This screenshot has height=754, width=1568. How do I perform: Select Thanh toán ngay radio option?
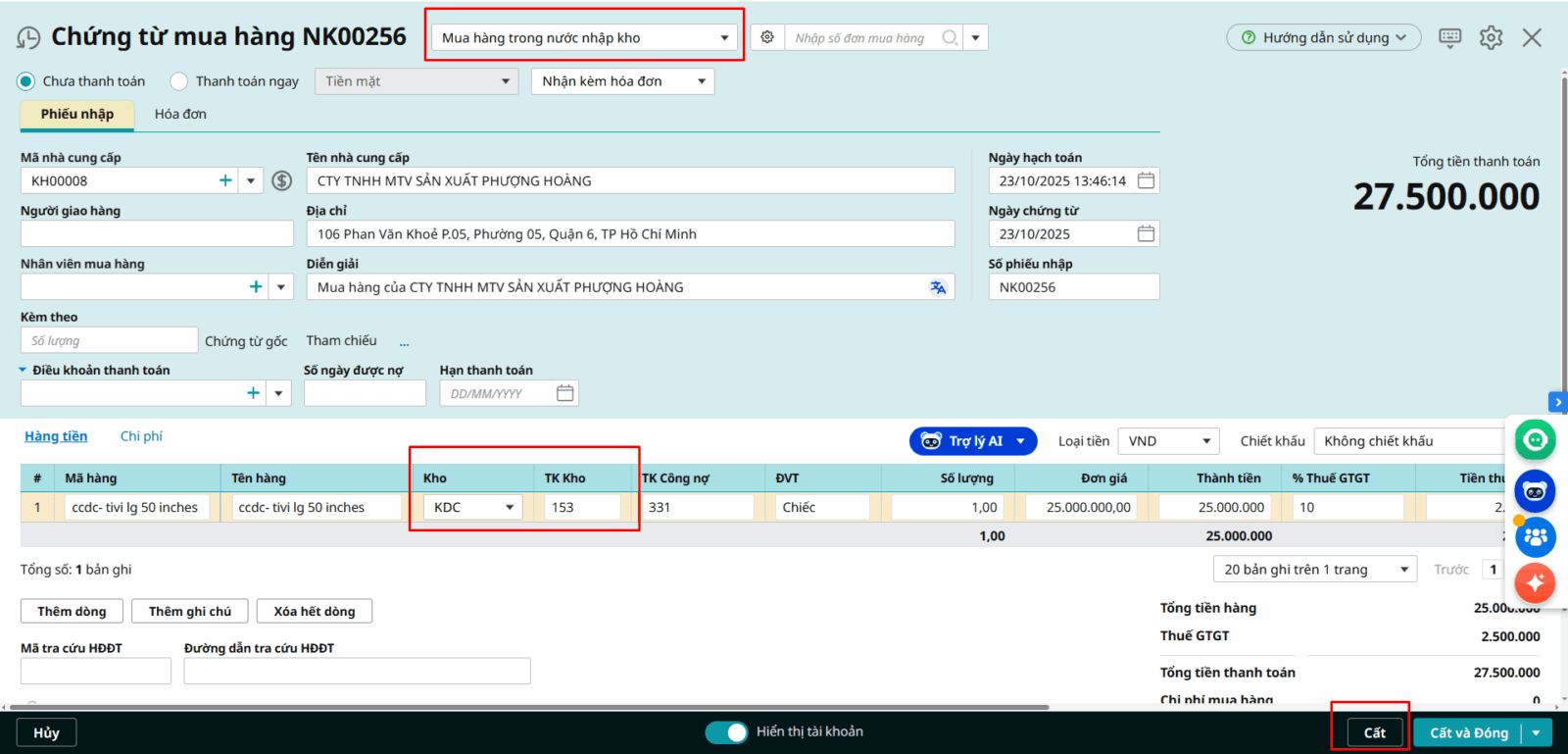tap(179, 81)
